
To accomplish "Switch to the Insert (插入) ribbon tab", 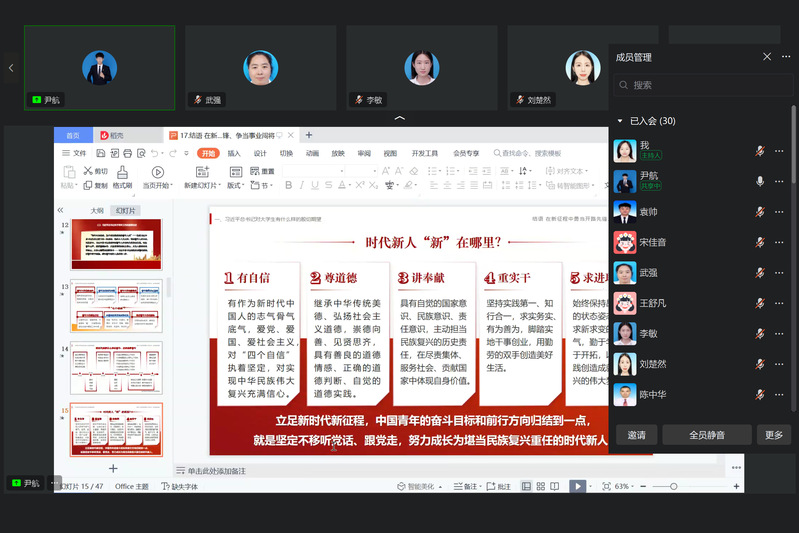I will tap(234, 153).
